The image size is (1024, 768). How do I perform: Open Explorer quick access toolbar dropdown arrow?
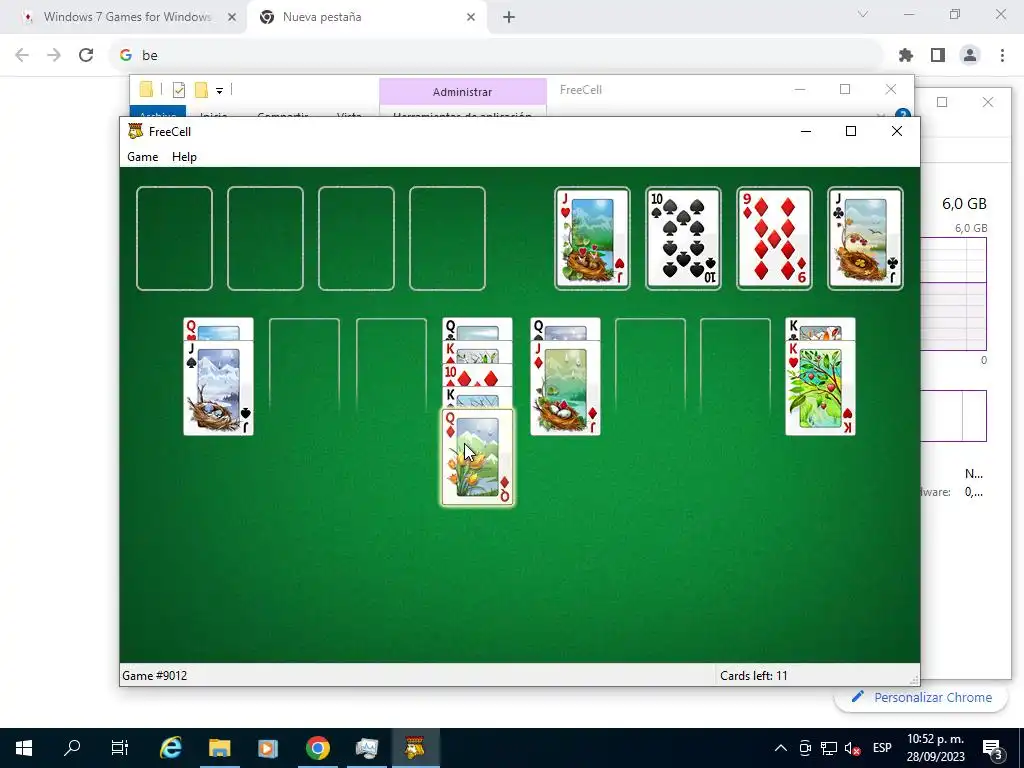(219, 91)
